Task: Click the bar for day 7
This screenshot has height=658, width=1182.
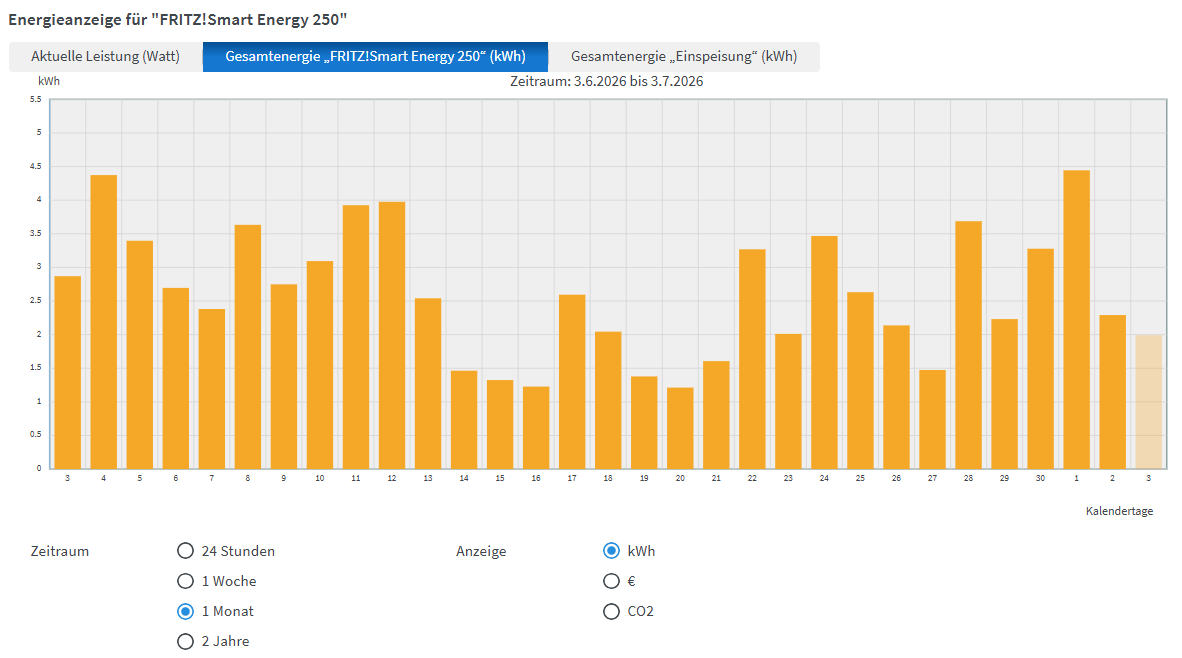Action: (212, 389)
